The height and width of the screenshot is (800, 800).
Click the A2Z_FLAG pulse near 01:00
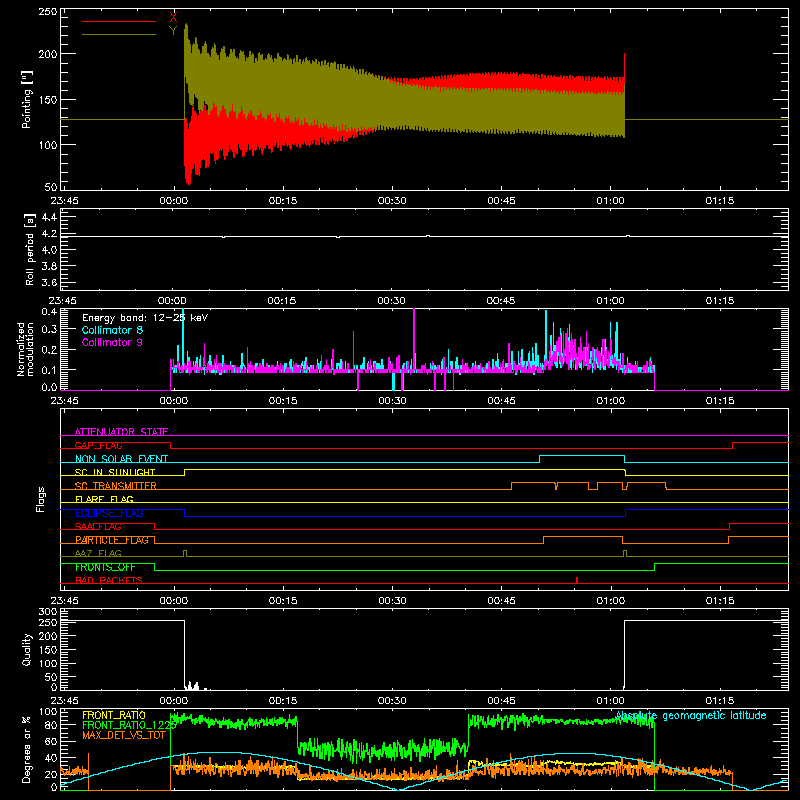click(625, 554)
